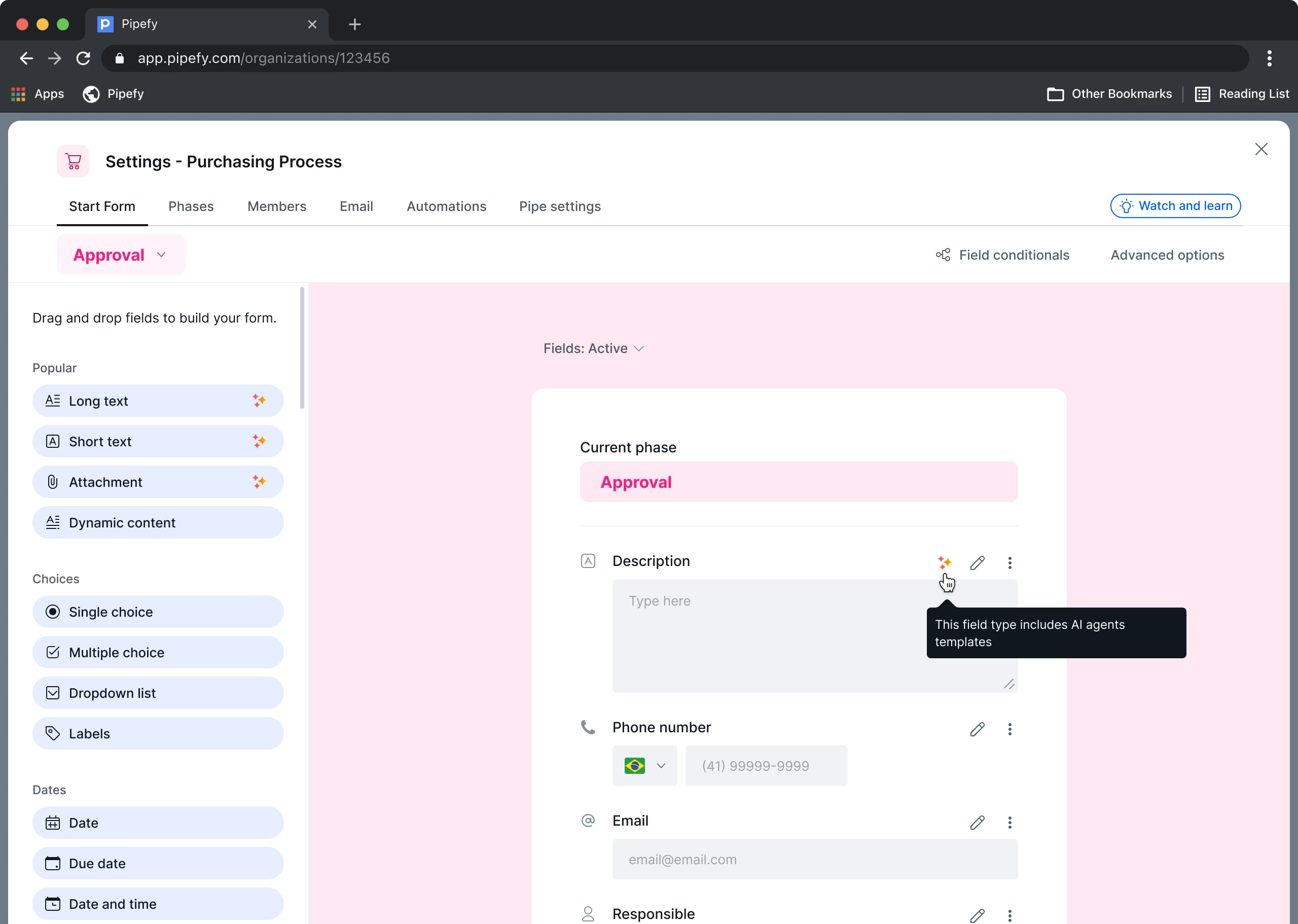Click the pencil icon for the Responsible field

tap(977, 914)
